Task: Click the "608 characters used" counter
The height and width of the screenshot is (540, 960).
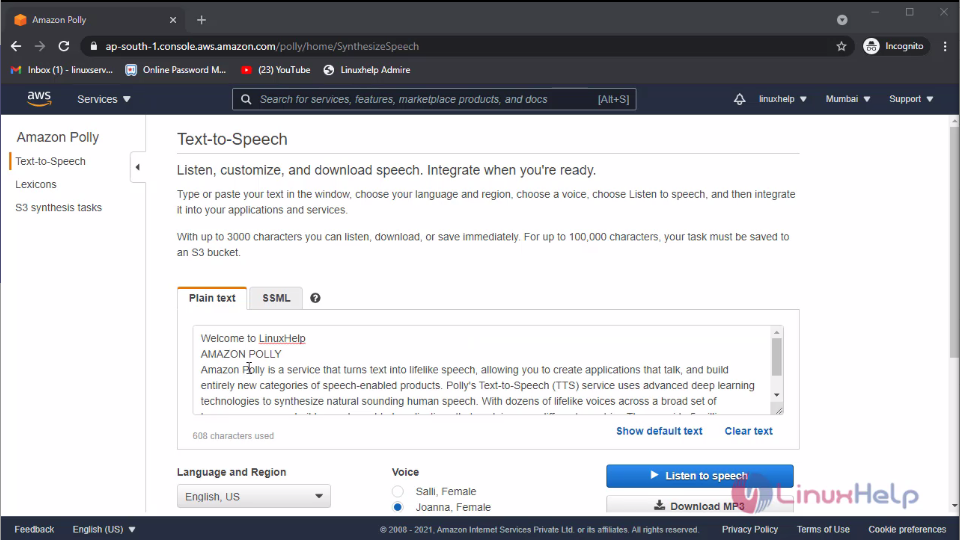Action: click(x=233, y=436)
